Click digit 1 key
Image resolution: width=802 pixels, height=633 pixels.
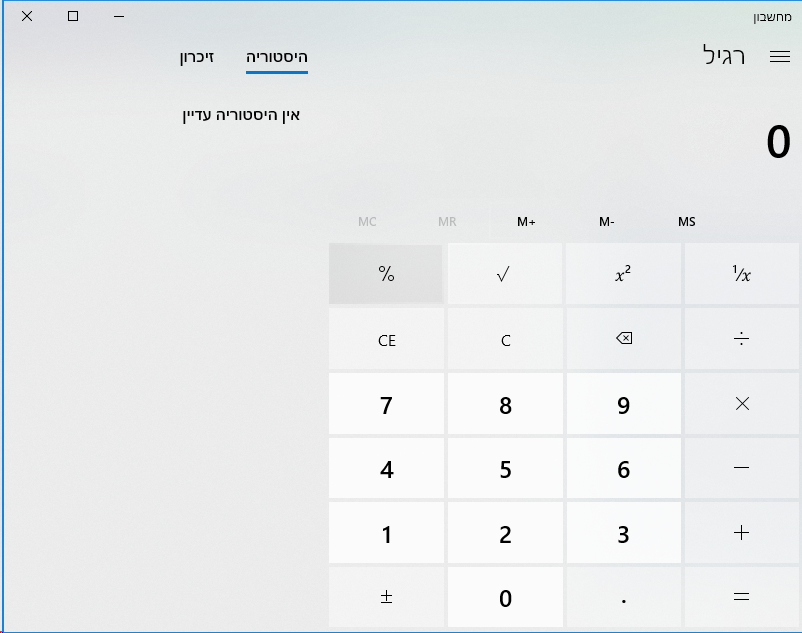click(x=386, y=533)
